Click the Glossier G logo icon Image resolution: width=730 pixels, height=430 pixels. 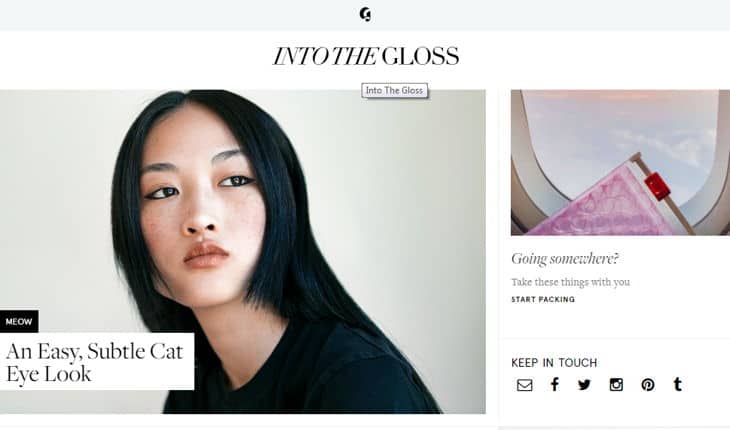click(365, 14)
